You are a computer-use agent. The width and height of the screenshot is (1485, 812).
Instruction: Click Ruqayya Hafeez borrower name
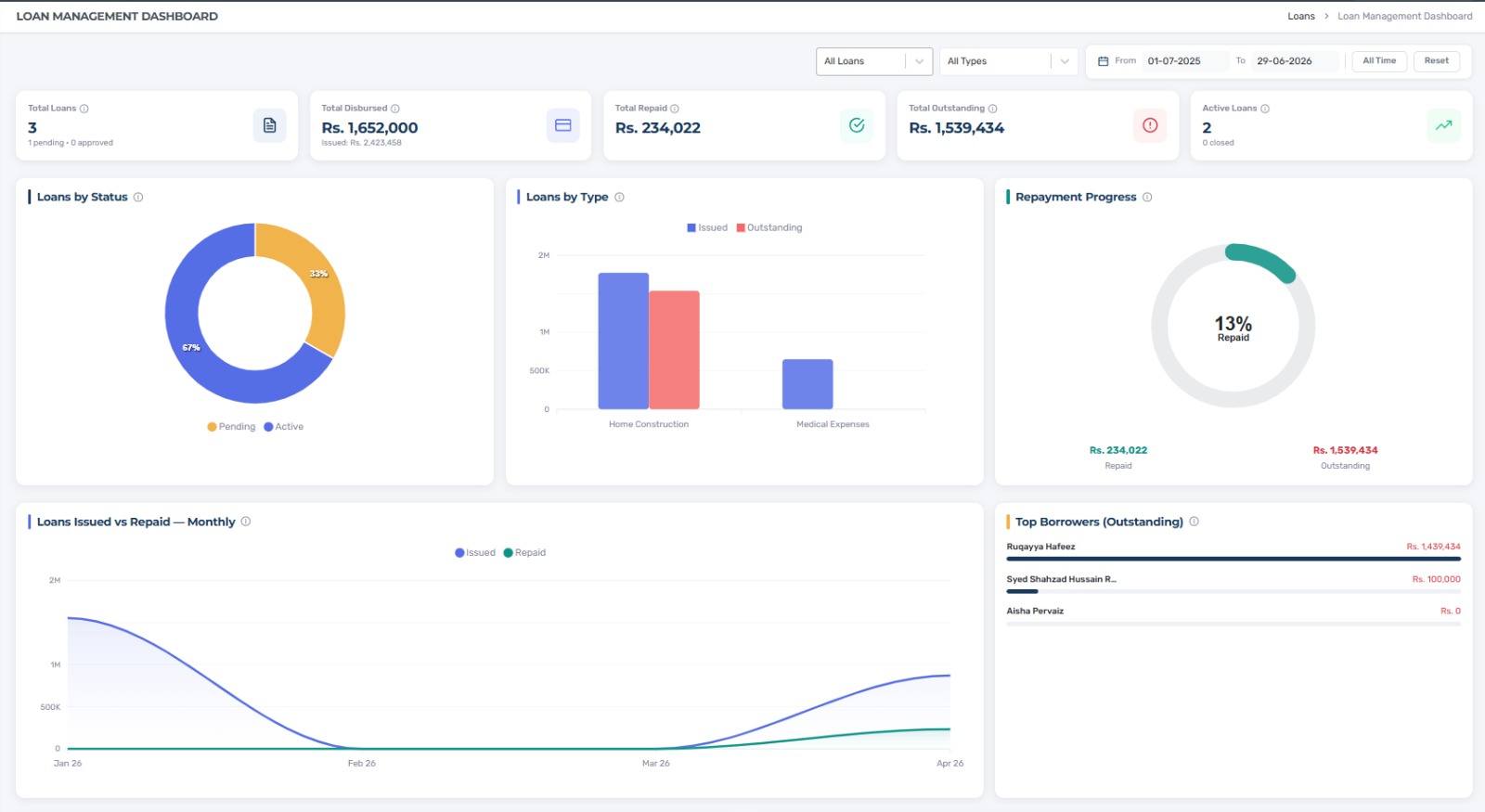pyautogui.click(x=1040, y=547)
